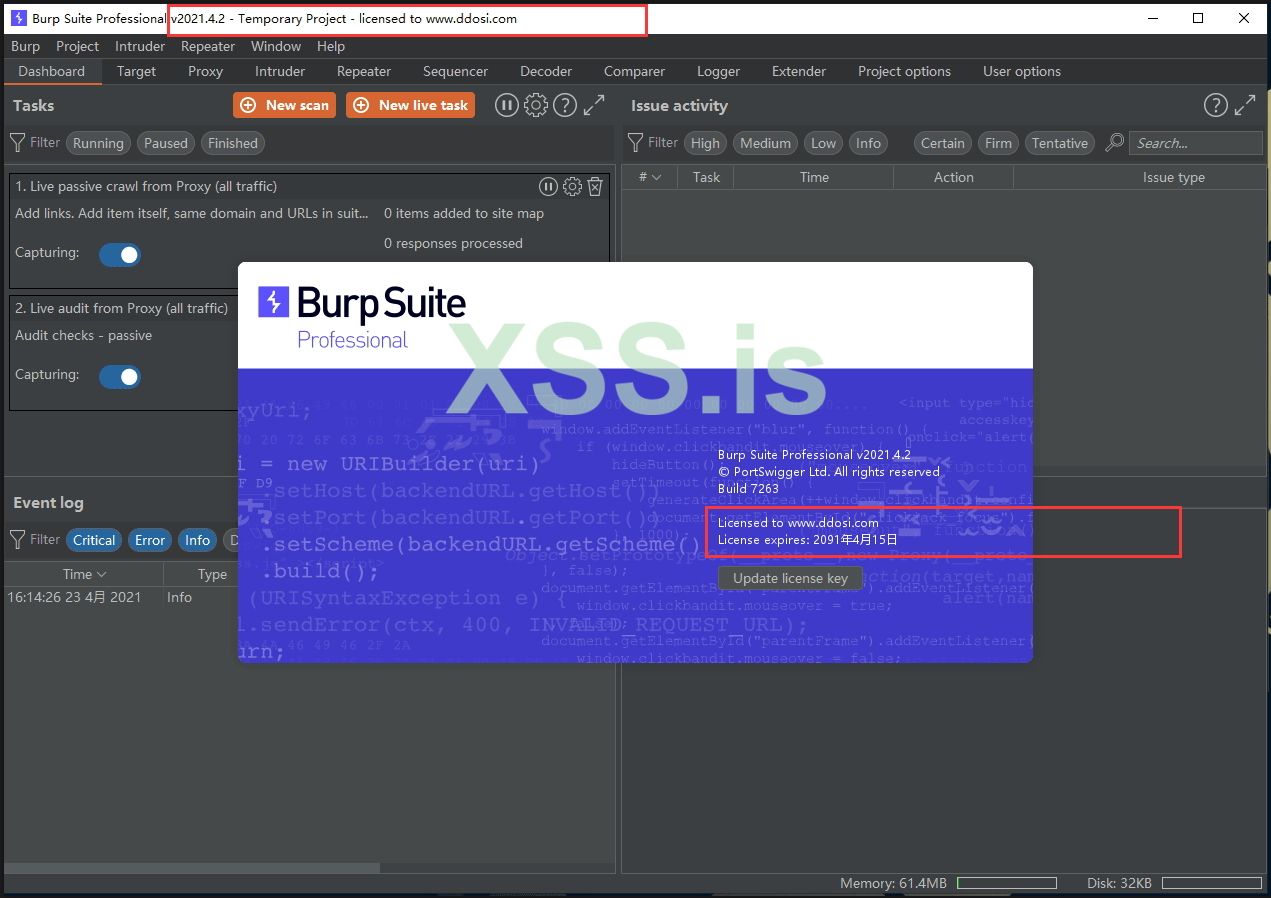
Task: Open the Intruder menu in menu bar
Action: coord(140,46)
